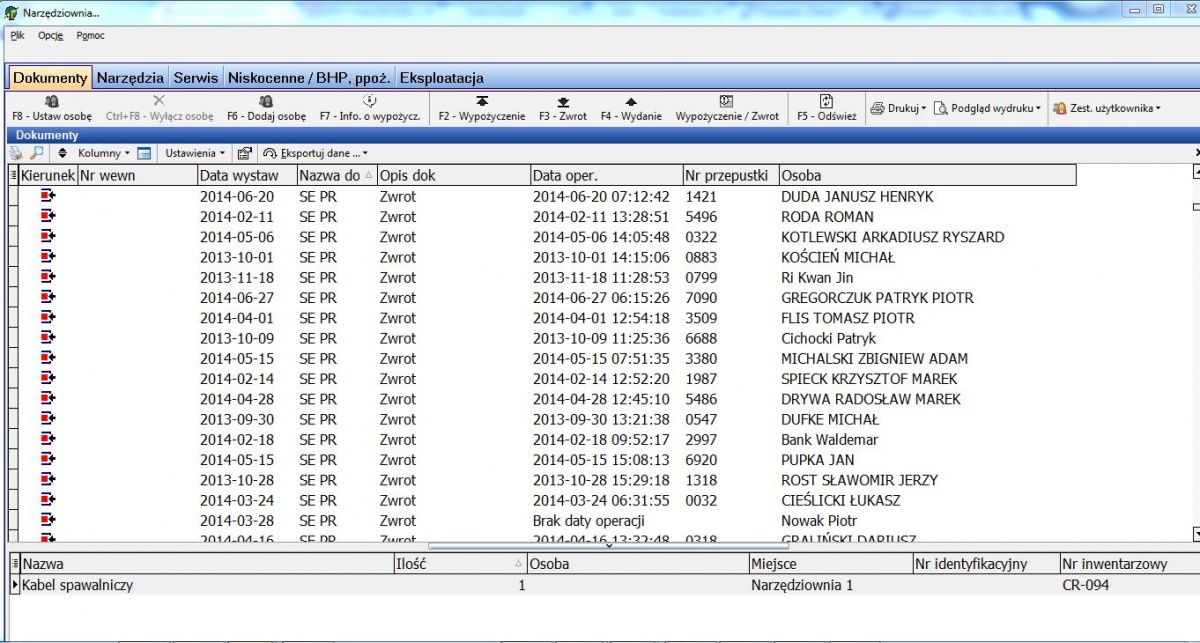Click the F2 - Wypożyczenie icon
1200x643 pixels.
pos(482,101)
